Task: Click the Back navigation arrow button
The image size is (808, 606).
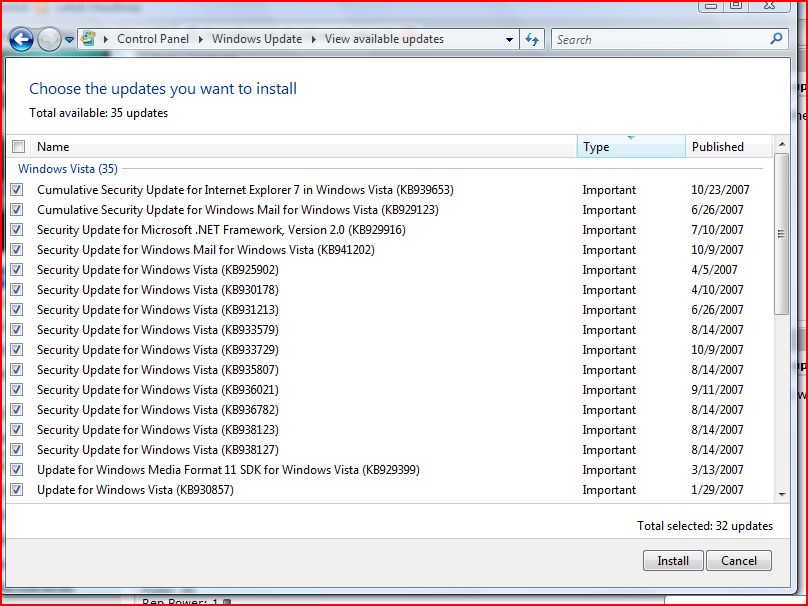Action: [21, 39]
